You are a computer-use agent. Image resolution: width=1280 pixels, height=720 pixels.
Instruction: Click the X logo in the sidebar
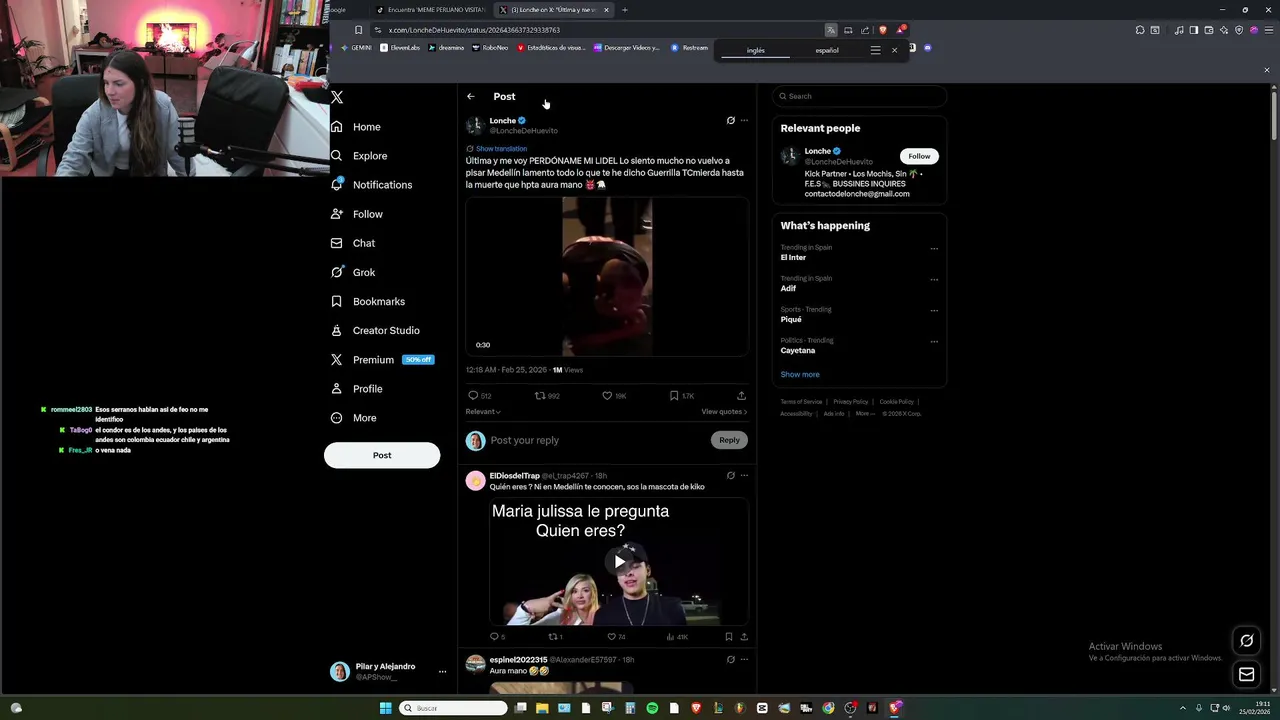coord(337,97)
